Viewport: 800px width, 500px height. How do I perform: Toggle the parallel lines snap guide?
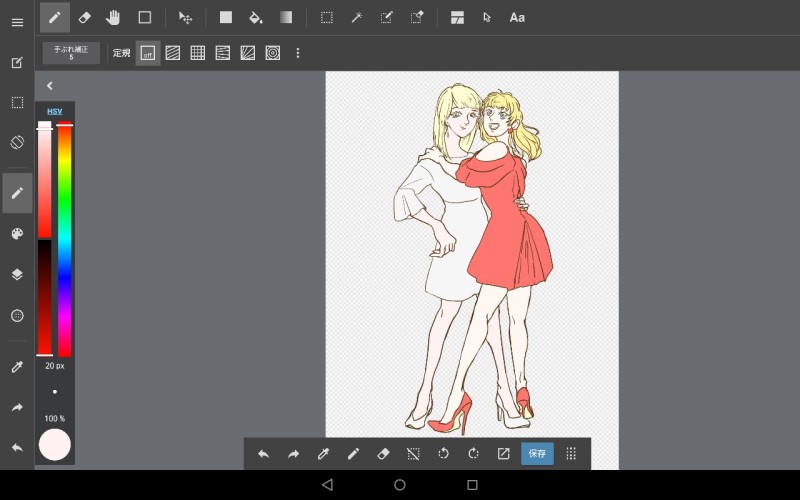(x=173, y=53)
